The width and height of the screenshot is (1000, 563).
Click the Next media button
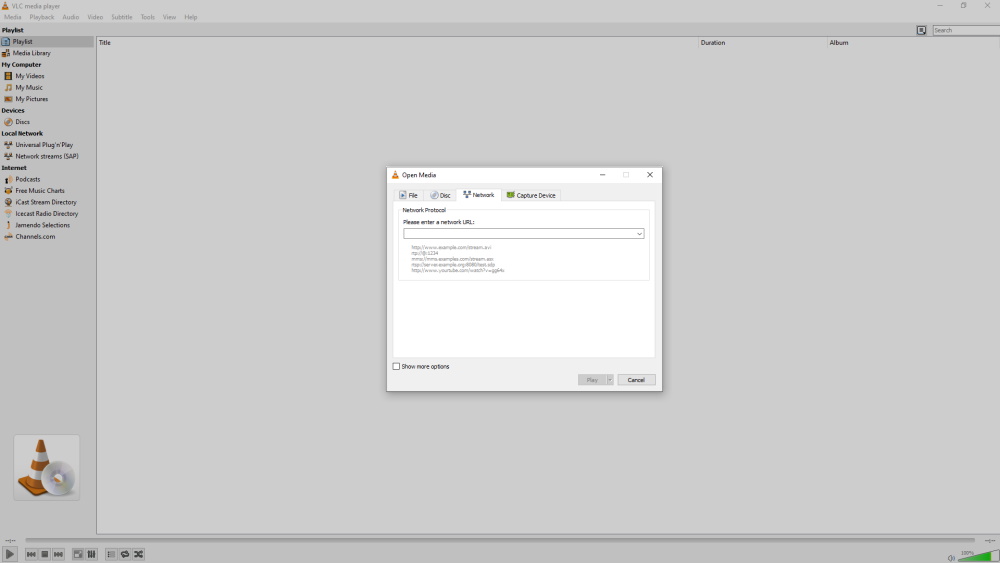pos(58,554)
